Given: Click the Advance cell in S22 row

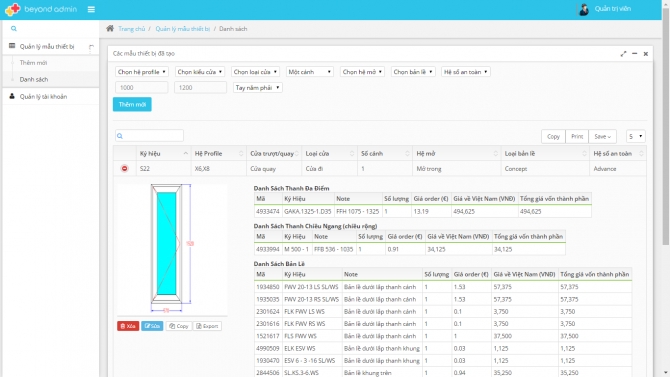Looking at the screenshot, I should (617, 169).
